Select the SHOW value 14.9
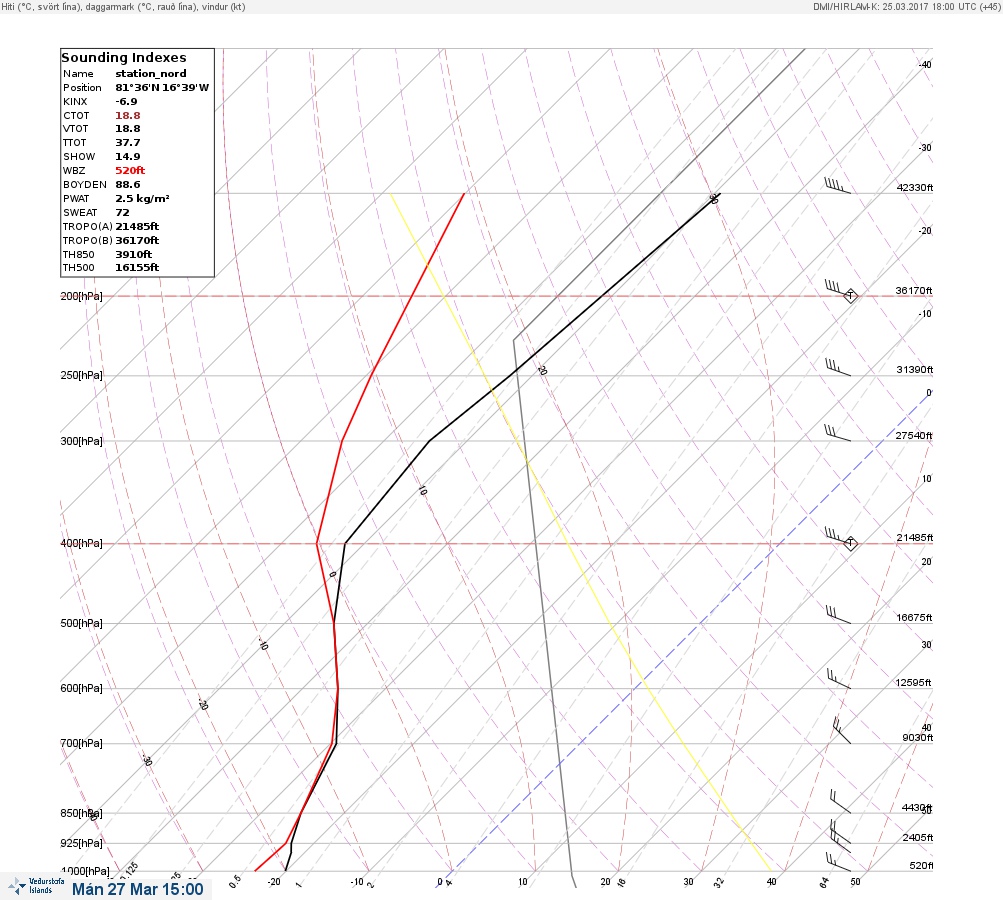This screenshot has width=1003, height=900. (x=128, y=157)
